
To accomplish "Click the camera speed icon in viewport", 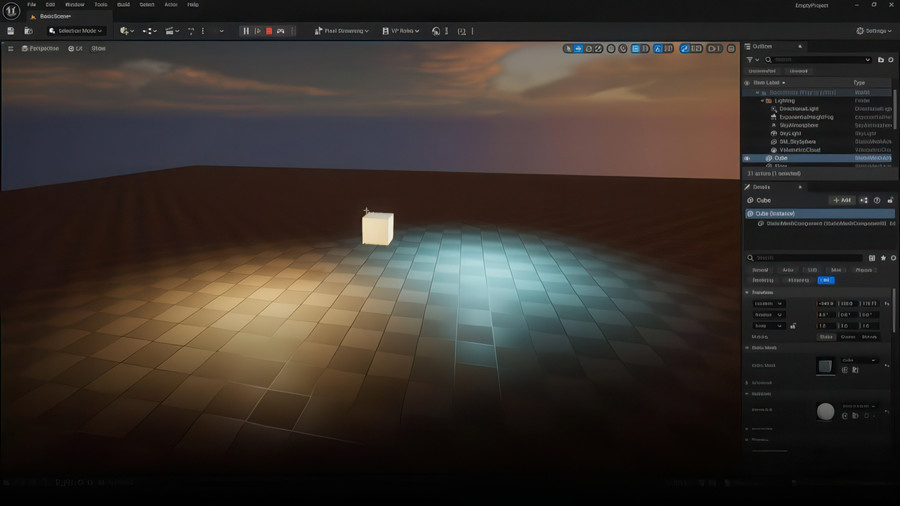I will (x=714, y=49).
